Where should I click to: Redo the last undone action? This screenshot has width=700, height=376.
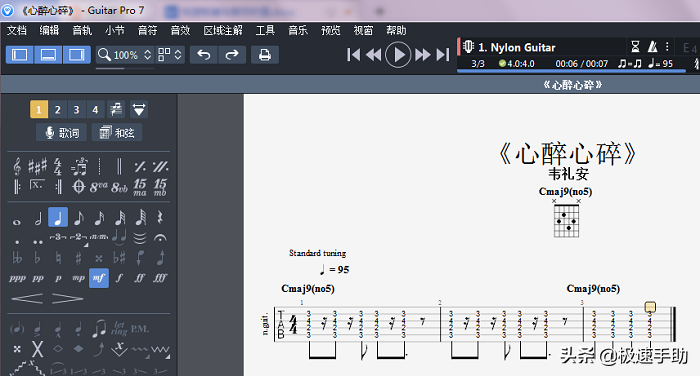pos(232,55)
